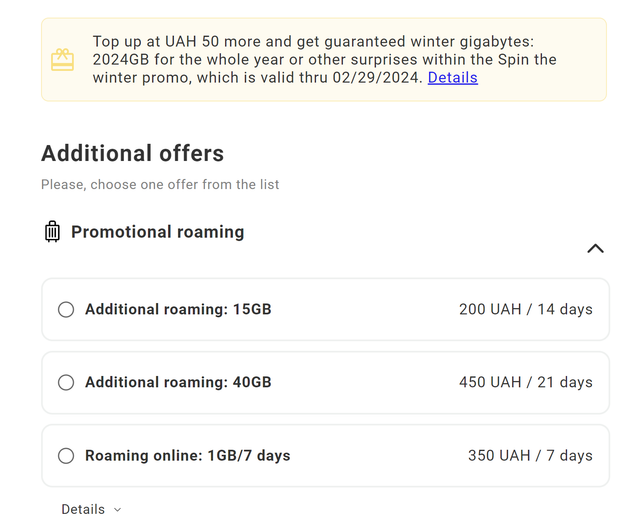Click the 450 UAH / 21 days price

tap(526, 382)
